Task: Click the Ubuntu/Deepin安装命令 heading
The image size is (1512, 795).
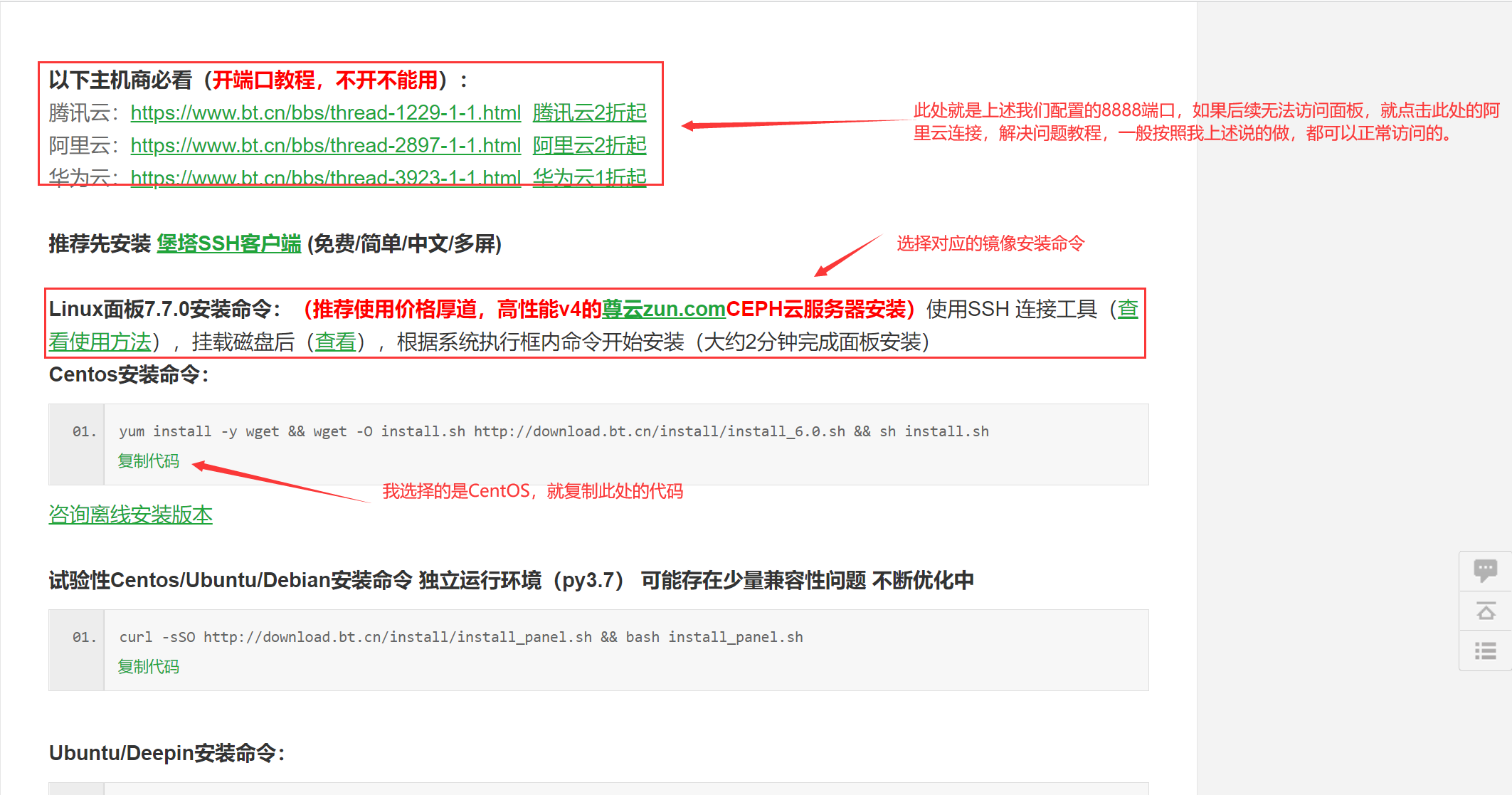Action: pyautogui.click(x=167, y=753)
